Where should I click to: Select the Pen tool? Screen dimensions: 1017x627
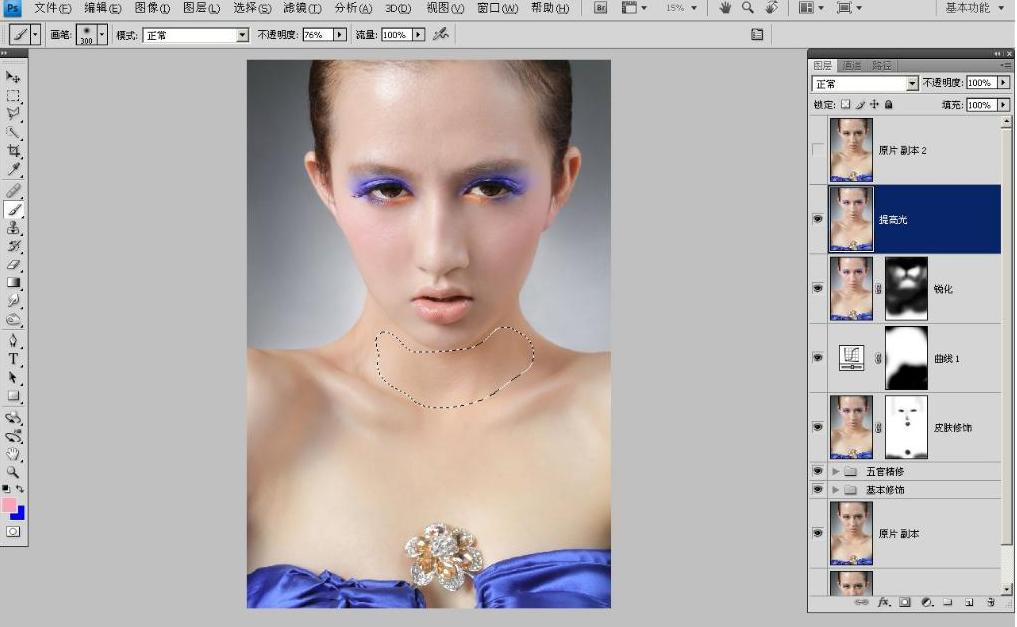click(13, 340)
